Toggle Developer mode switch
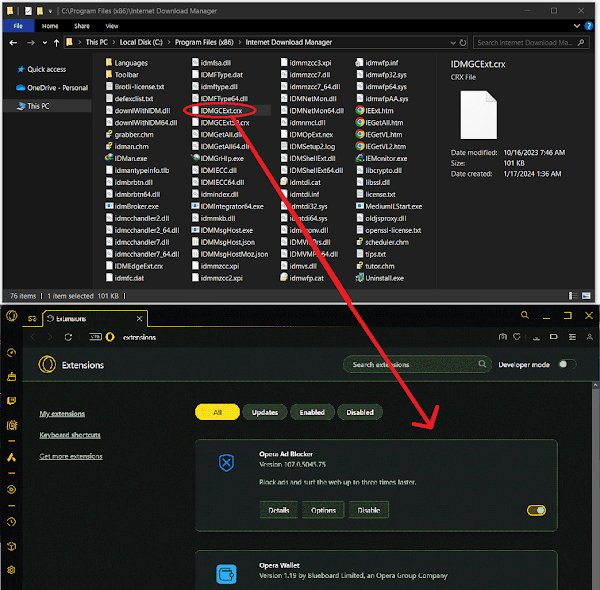This screenshot has height=590, width=600. 567,364
